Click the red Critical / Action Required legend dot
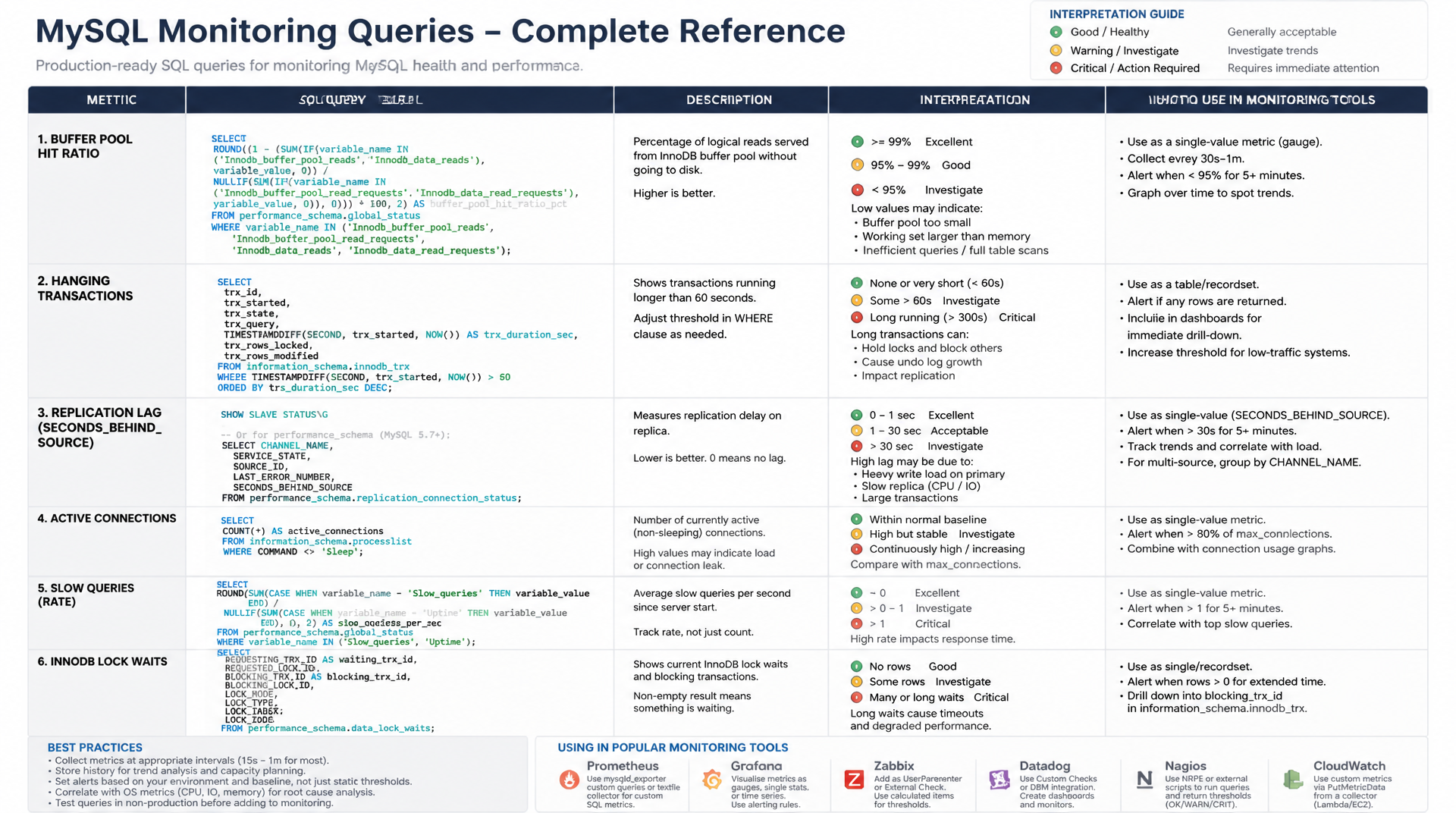This screenshot has height=813, width=1456. tap(1056, 68)
